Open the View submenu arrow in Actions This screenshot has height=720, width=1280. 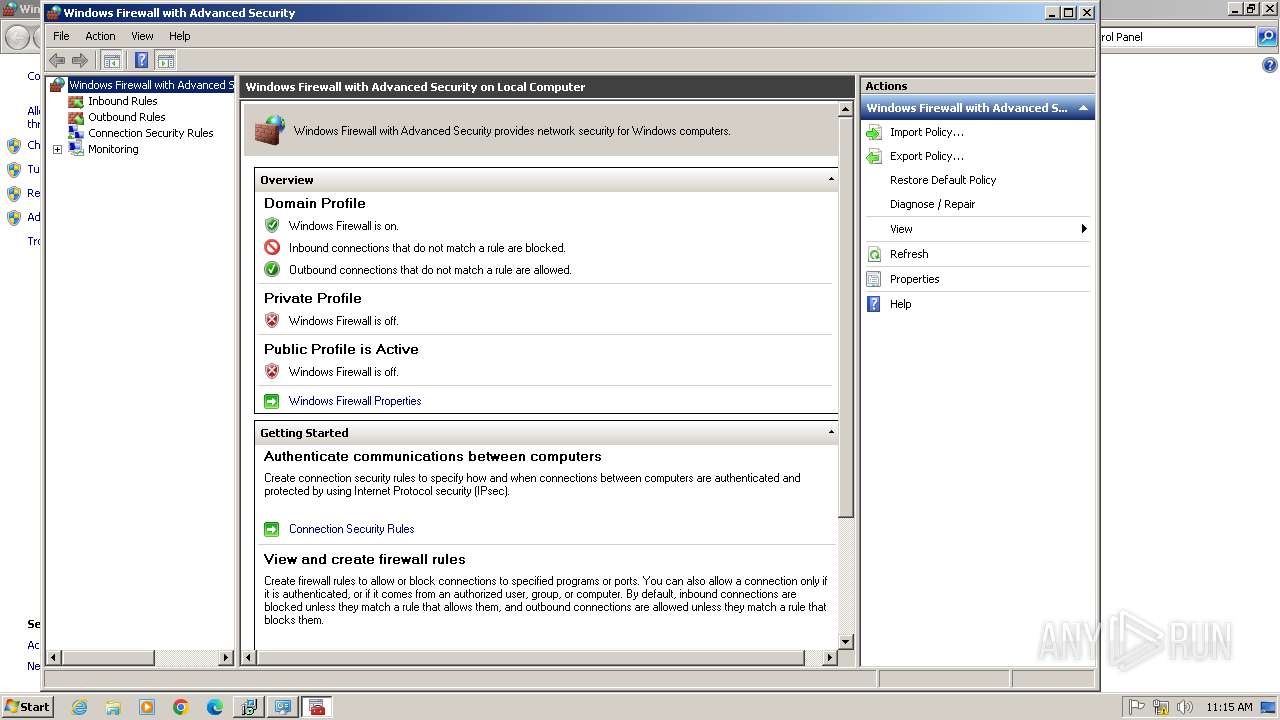1084,229
